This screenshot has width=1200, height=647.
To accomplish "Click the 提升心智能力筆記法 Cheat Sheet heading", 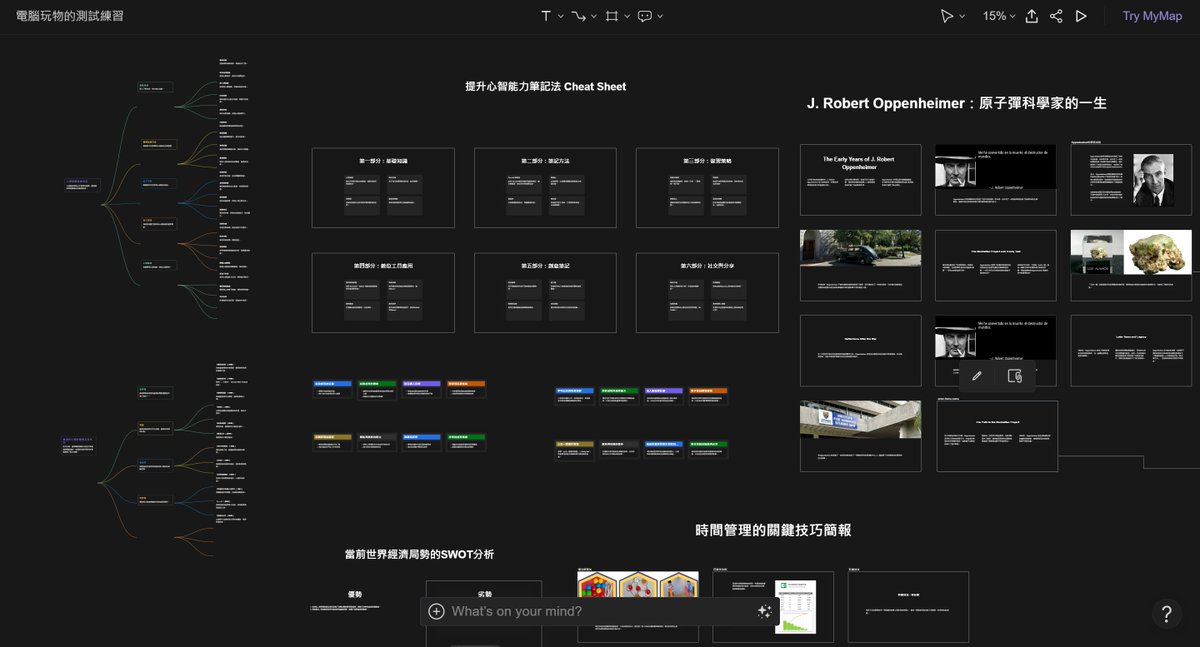I will [545, 87].
